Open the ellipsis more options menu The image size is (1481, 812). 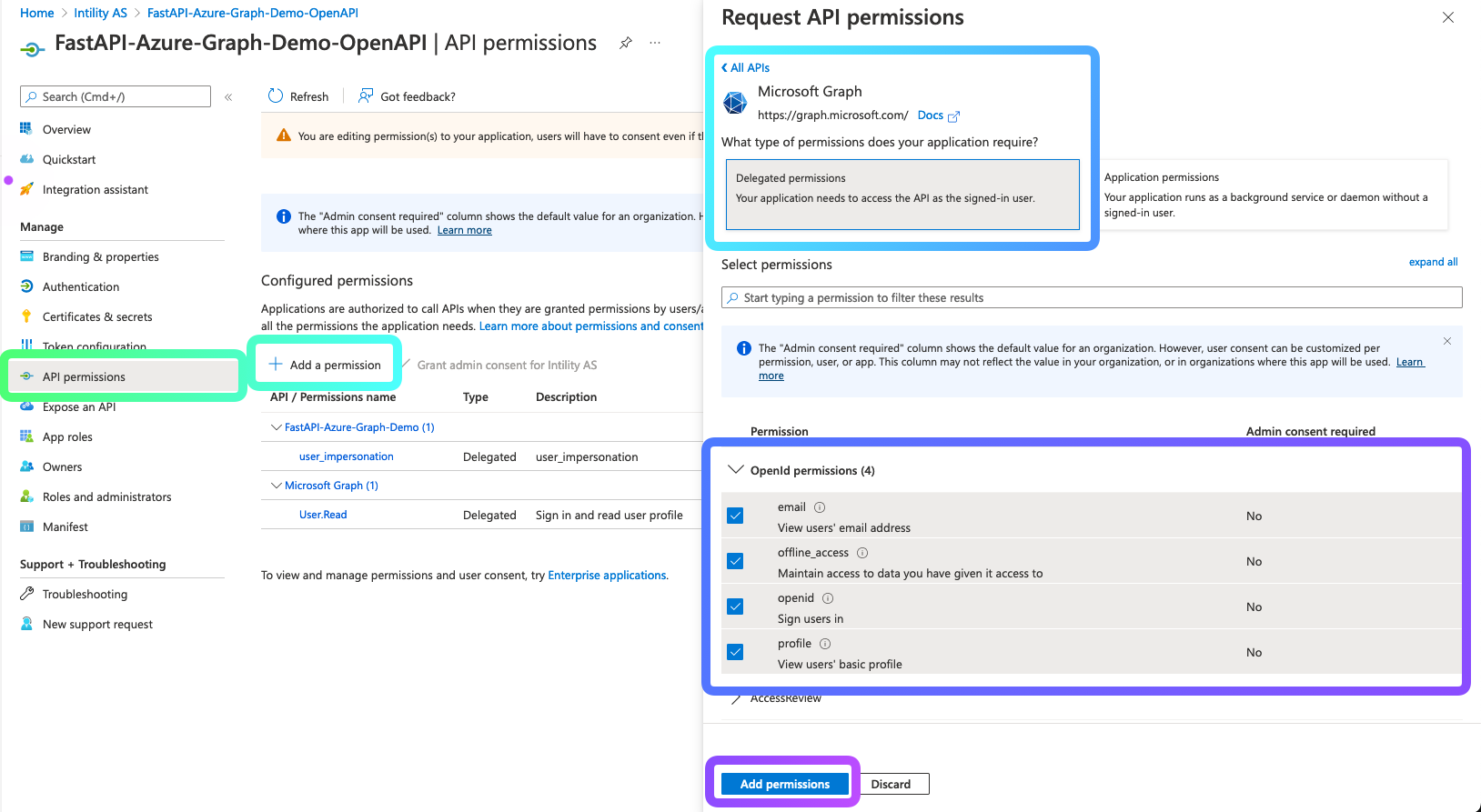[x=655, y=43]
